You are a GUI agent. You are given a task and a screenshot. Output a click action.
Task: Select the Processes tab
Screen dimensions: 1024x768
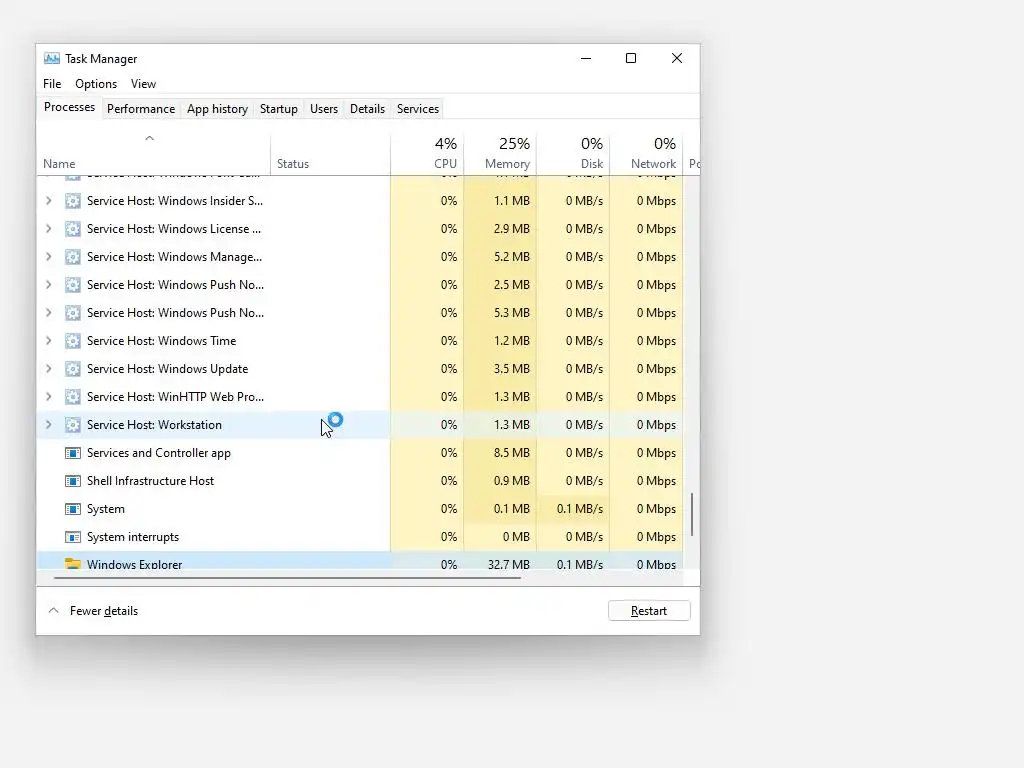tap(69, 107)
